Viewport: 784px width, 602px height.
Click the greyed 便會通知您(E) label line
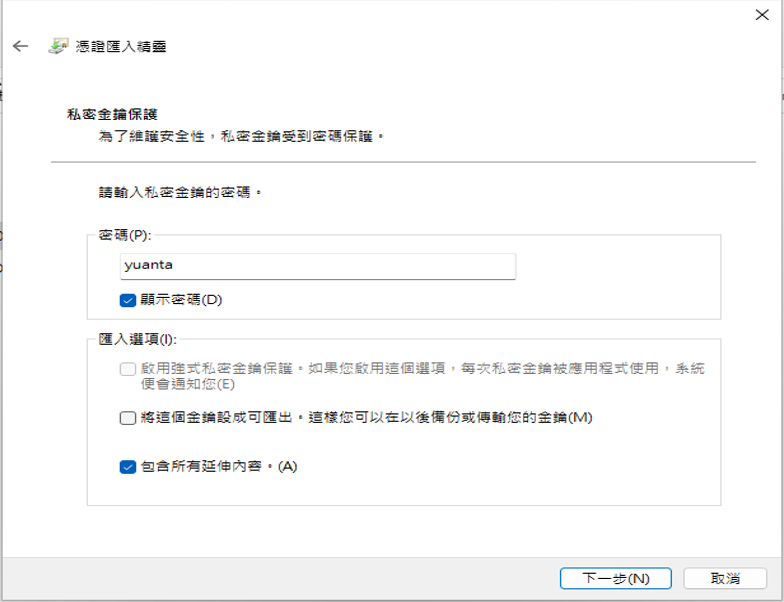point(188,384)
